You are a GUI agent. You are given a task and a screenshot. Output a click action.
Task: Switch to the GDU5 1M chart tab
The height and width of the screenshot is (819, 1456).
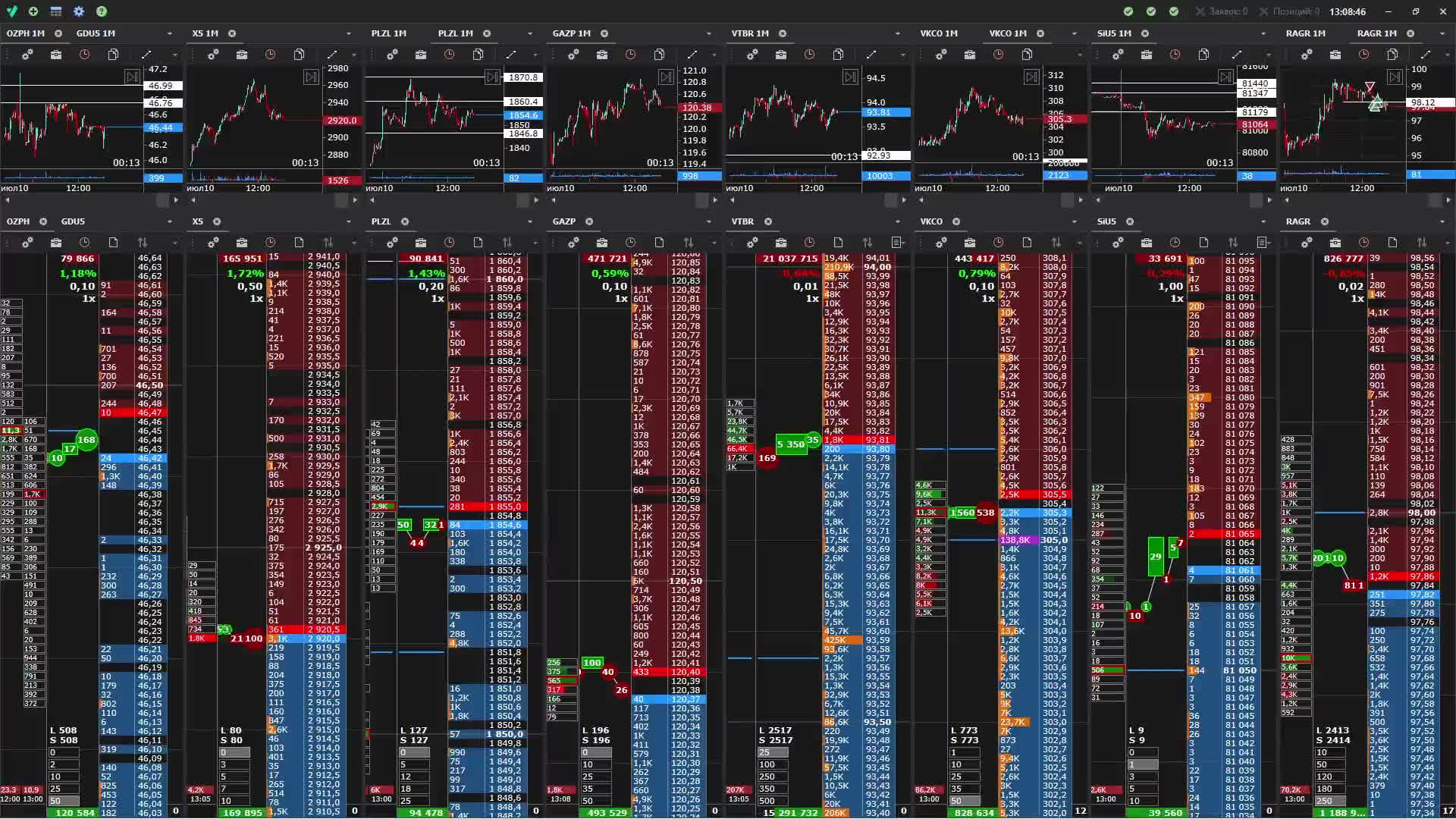(x=96, y=33)
